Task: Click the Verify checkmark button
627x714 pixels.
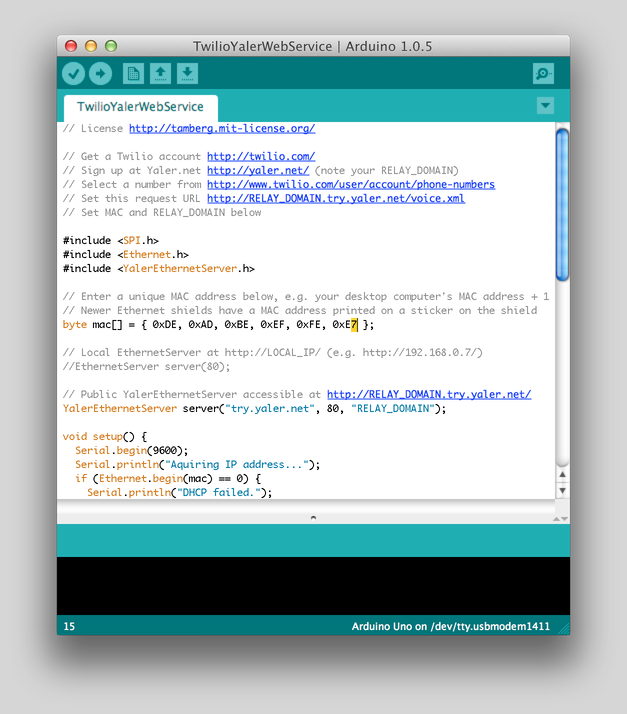Action: (x=73, y=74)
